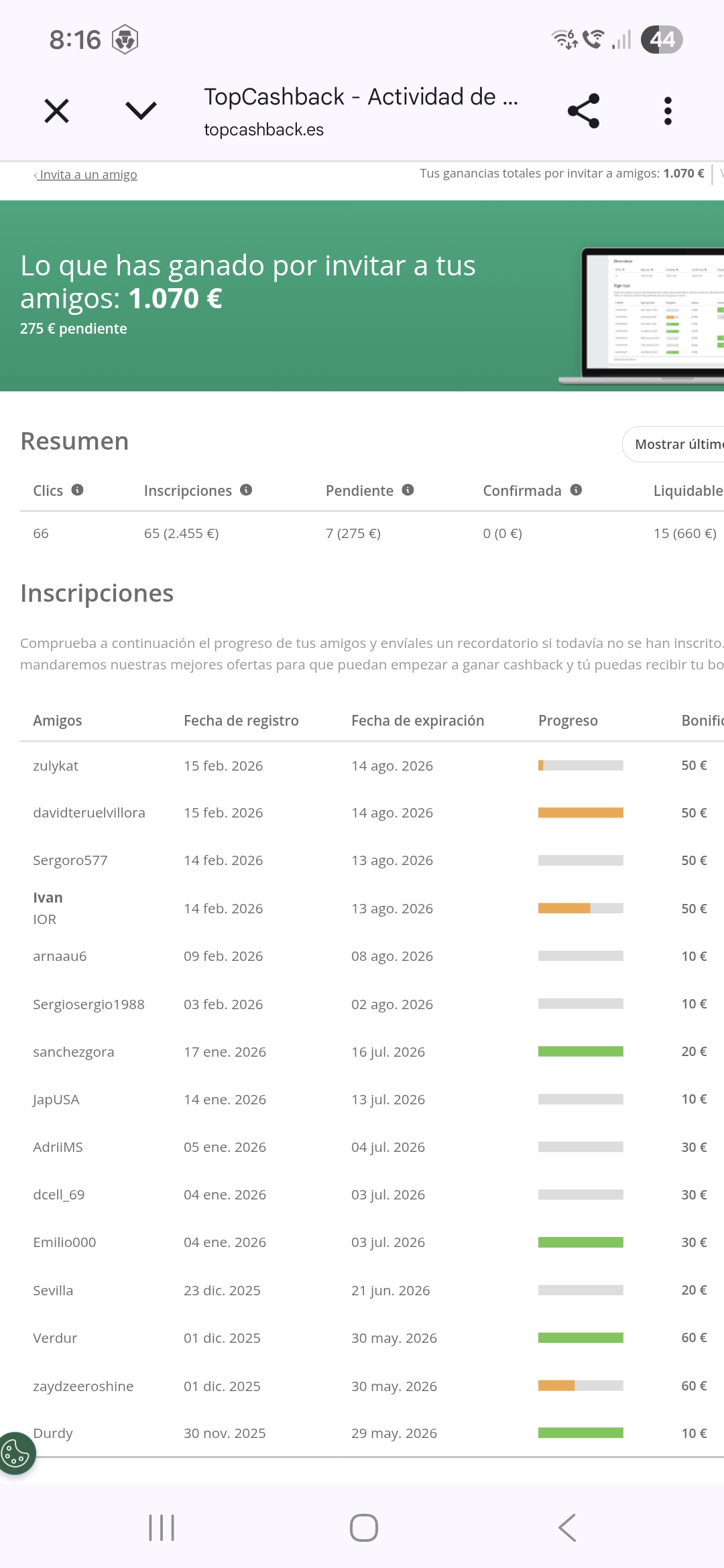Open the three-dot overflow menu
Viewport: 724px width, 1568px height.
point(668,111)
